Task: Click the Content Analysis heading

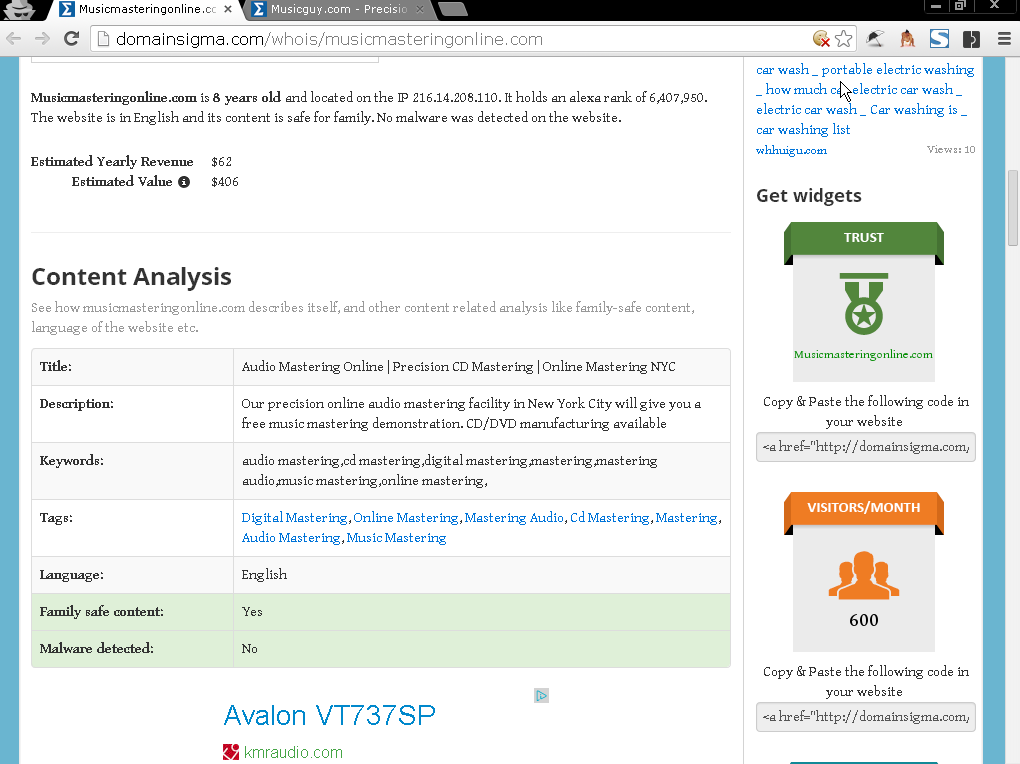Action: (131, 277)
